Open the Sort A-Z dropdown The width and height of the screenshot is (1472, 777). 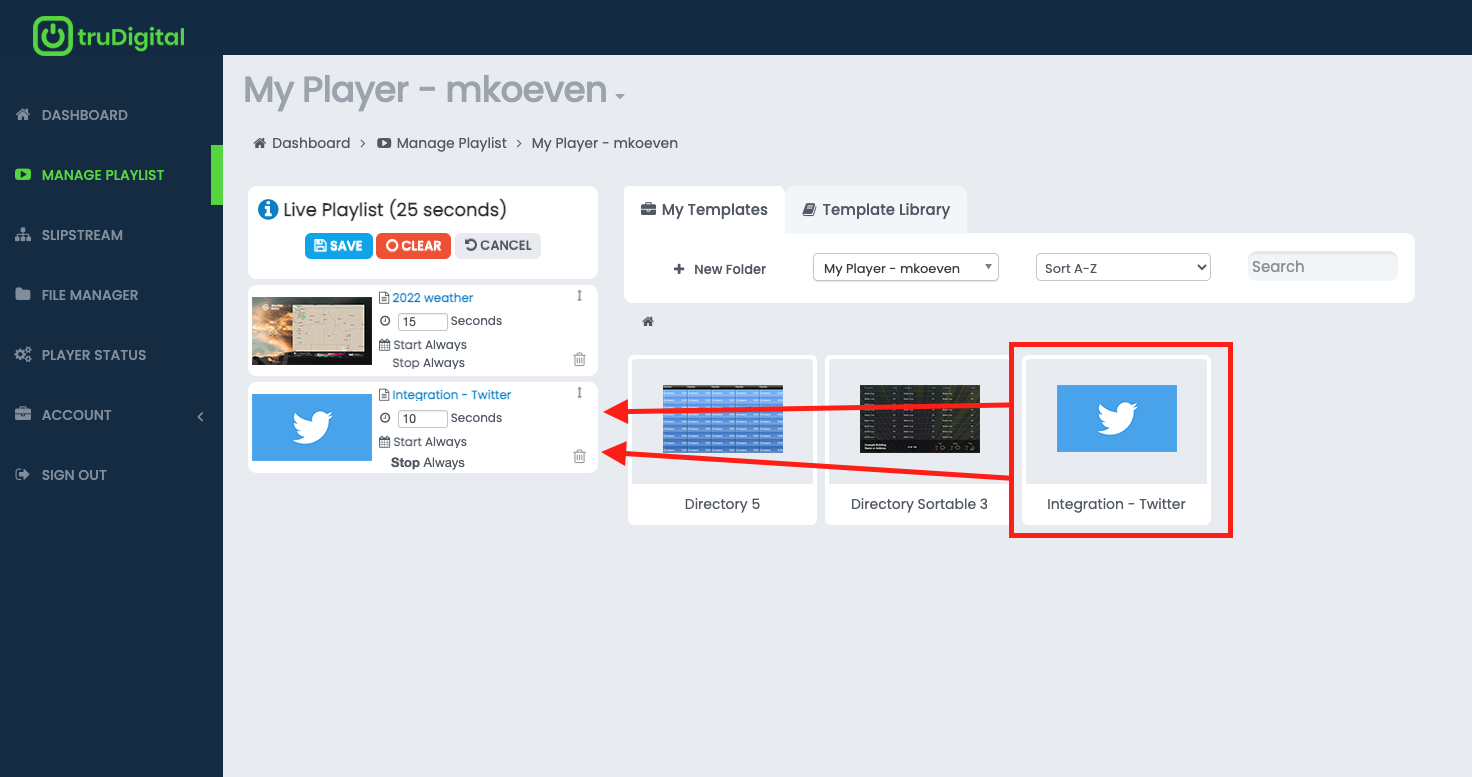tap(1123, 268)
